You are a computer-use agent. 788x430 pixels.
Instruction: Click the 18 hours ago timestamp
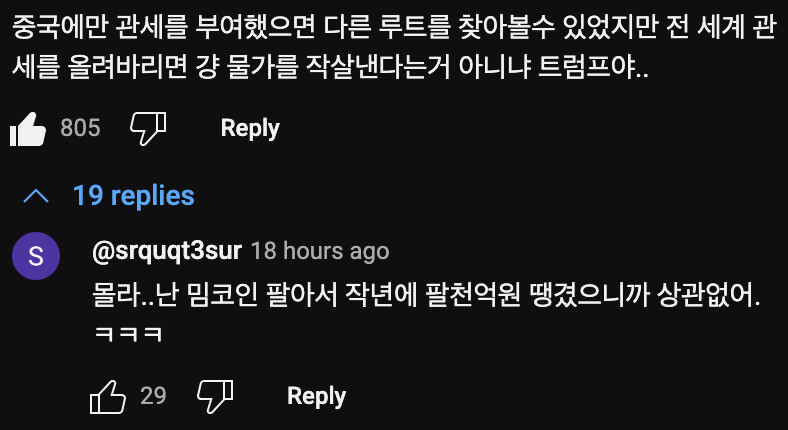(x=319, y=250)
